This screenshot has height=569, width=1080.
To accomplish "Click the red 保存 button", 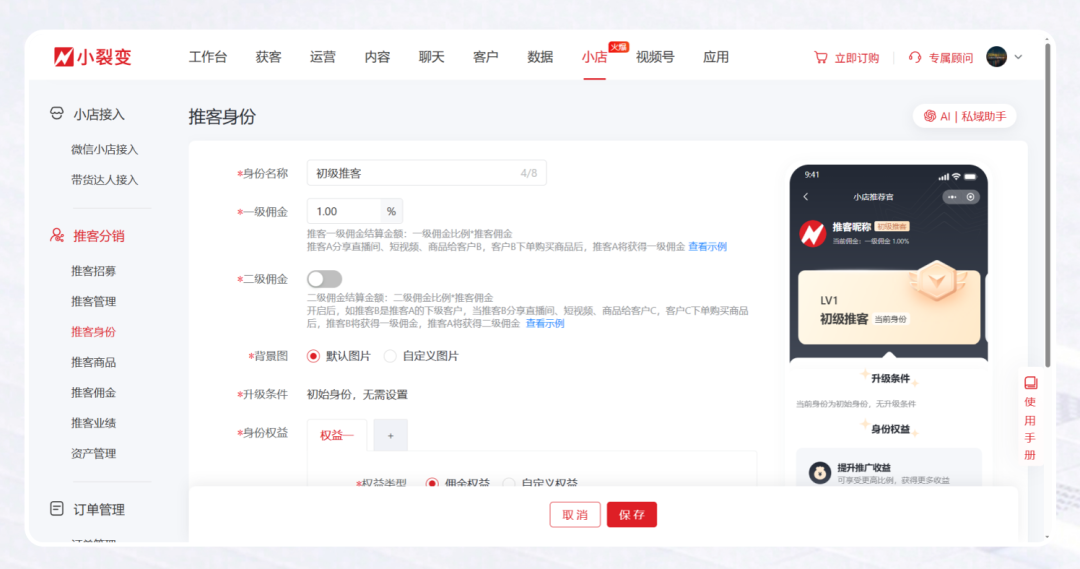I will click(x=631, y=515).
